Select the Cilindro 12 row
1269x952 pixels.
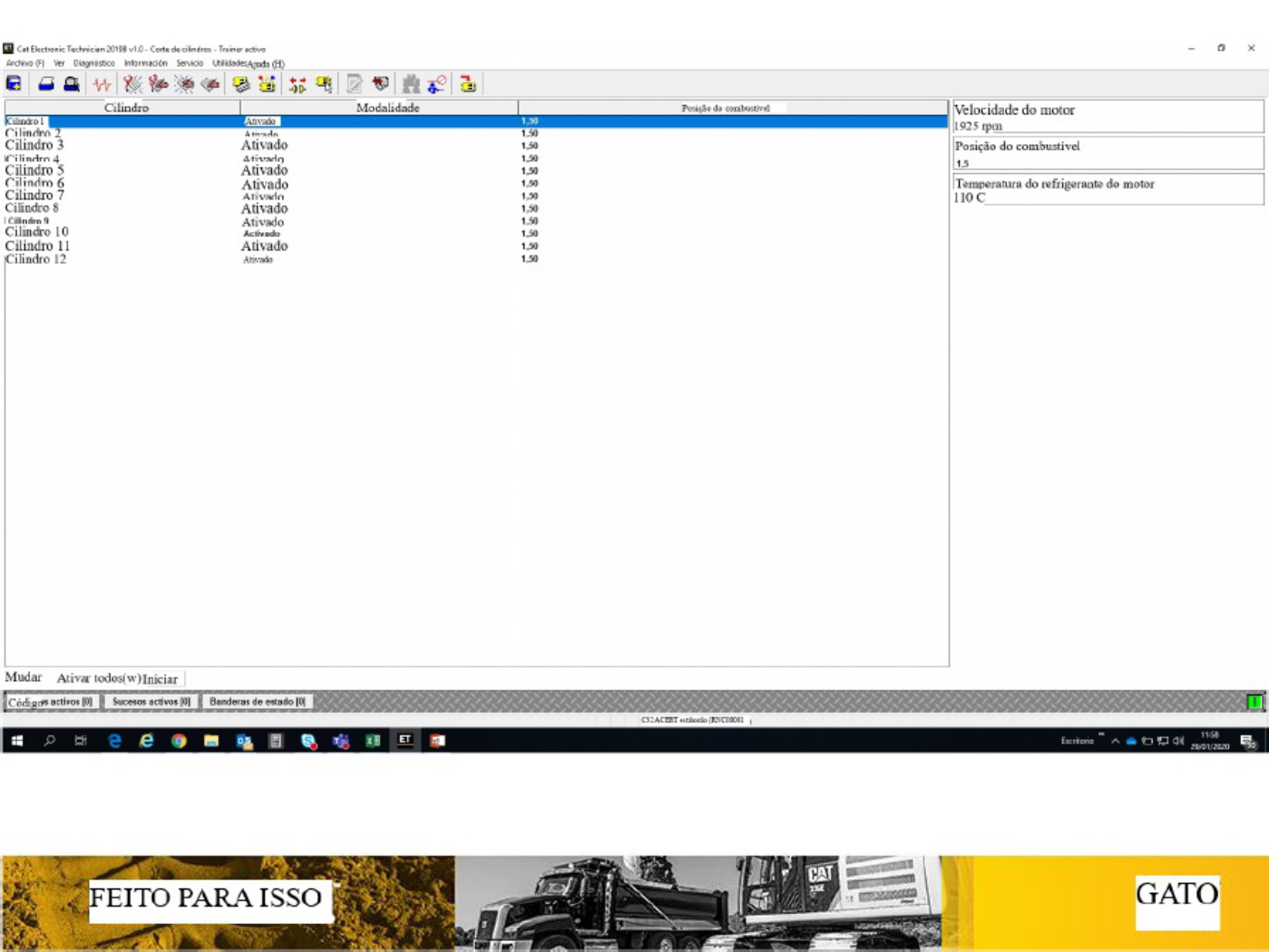coord(476,259)
